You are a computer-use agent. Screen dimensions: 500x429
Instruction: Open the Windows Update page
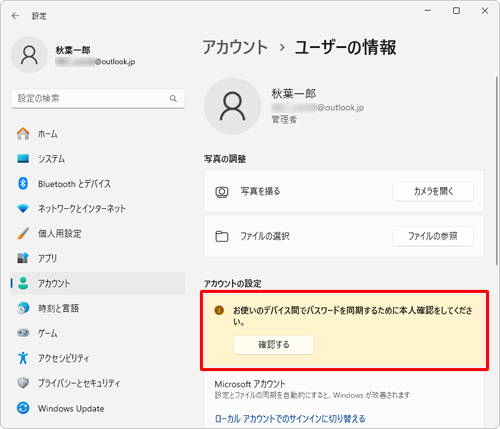tap(97, 408)
